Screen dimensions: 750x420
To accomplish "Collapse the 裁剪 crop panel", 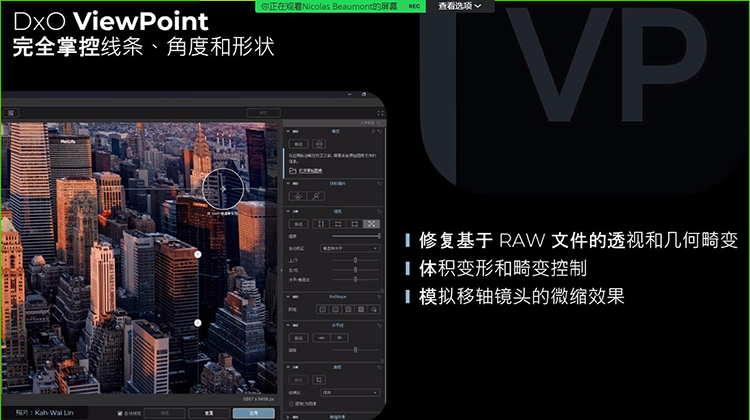I will pyautogui.click(x=288, y=367).
